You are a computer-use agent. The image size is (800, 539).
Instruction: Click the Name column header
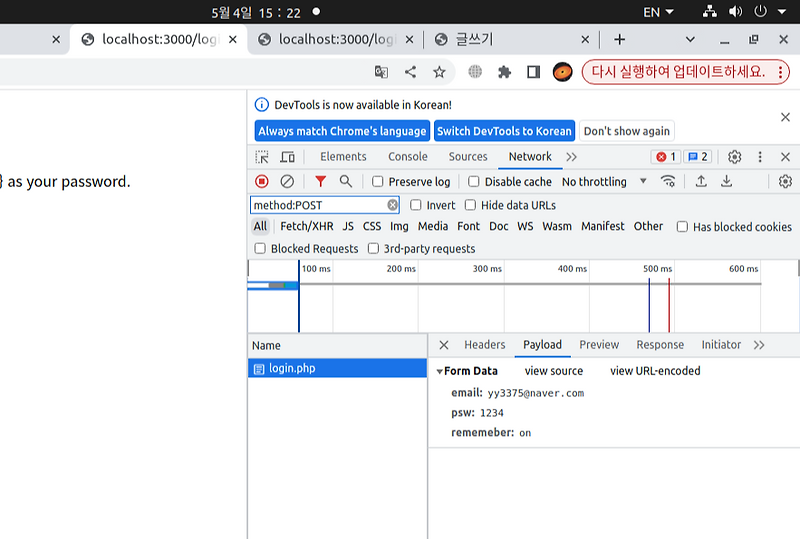point(337,346)
